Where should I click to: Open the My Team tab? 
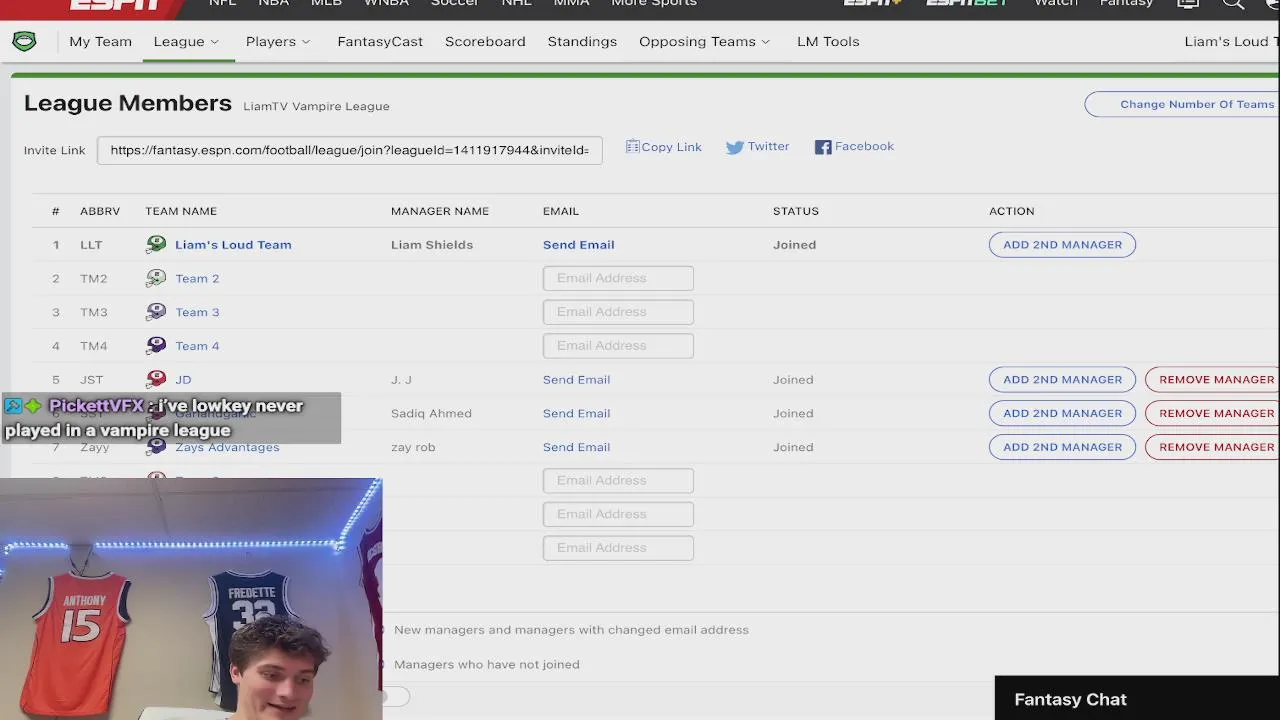tap(100, 41)
